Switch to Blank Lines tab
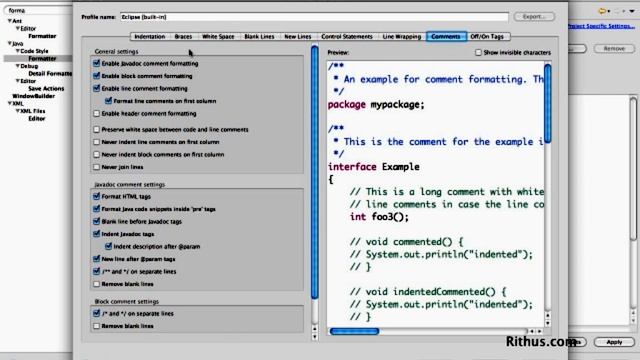640x360 pixels. [x=259, y=36]
